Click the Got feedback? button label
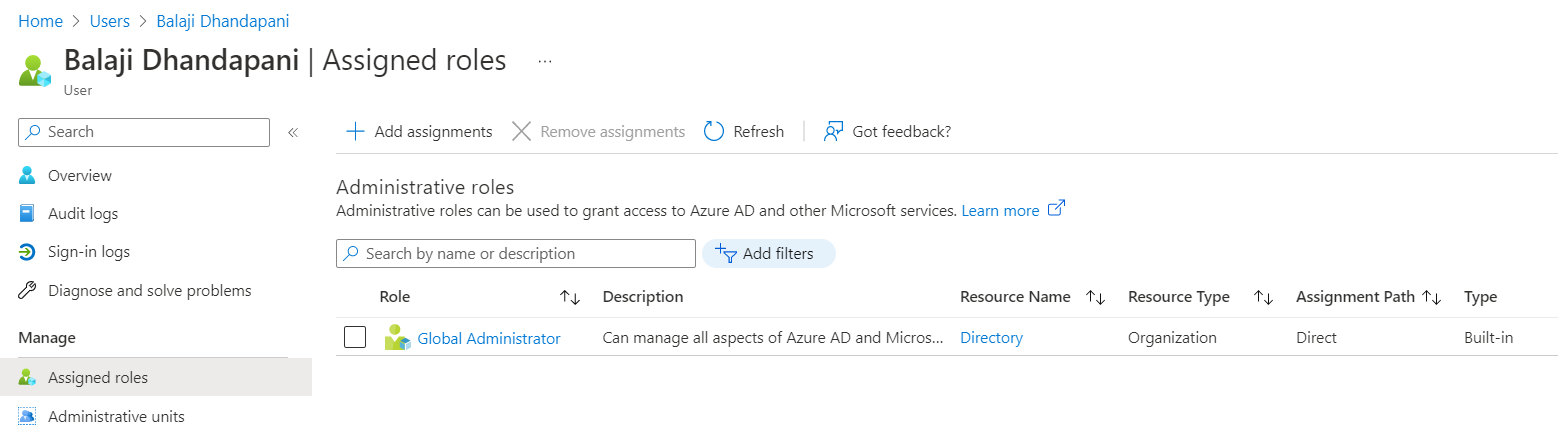 [x=901, y=131]
